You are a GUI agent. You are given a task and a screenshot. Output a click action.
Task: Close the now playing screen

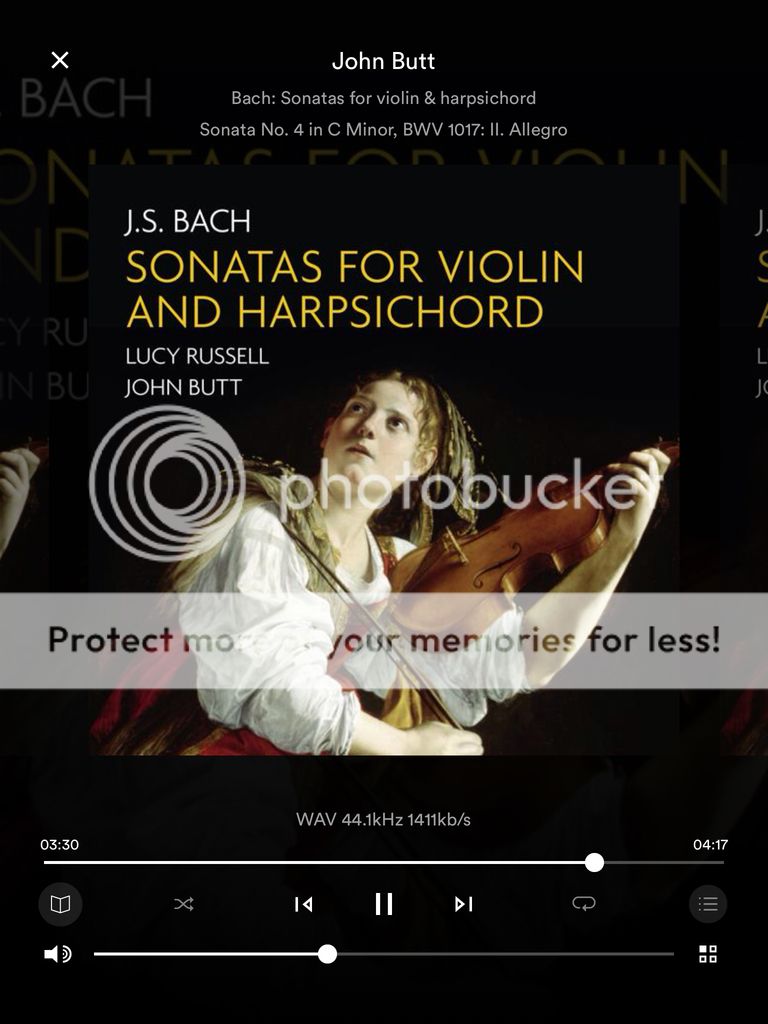(59, 60)
